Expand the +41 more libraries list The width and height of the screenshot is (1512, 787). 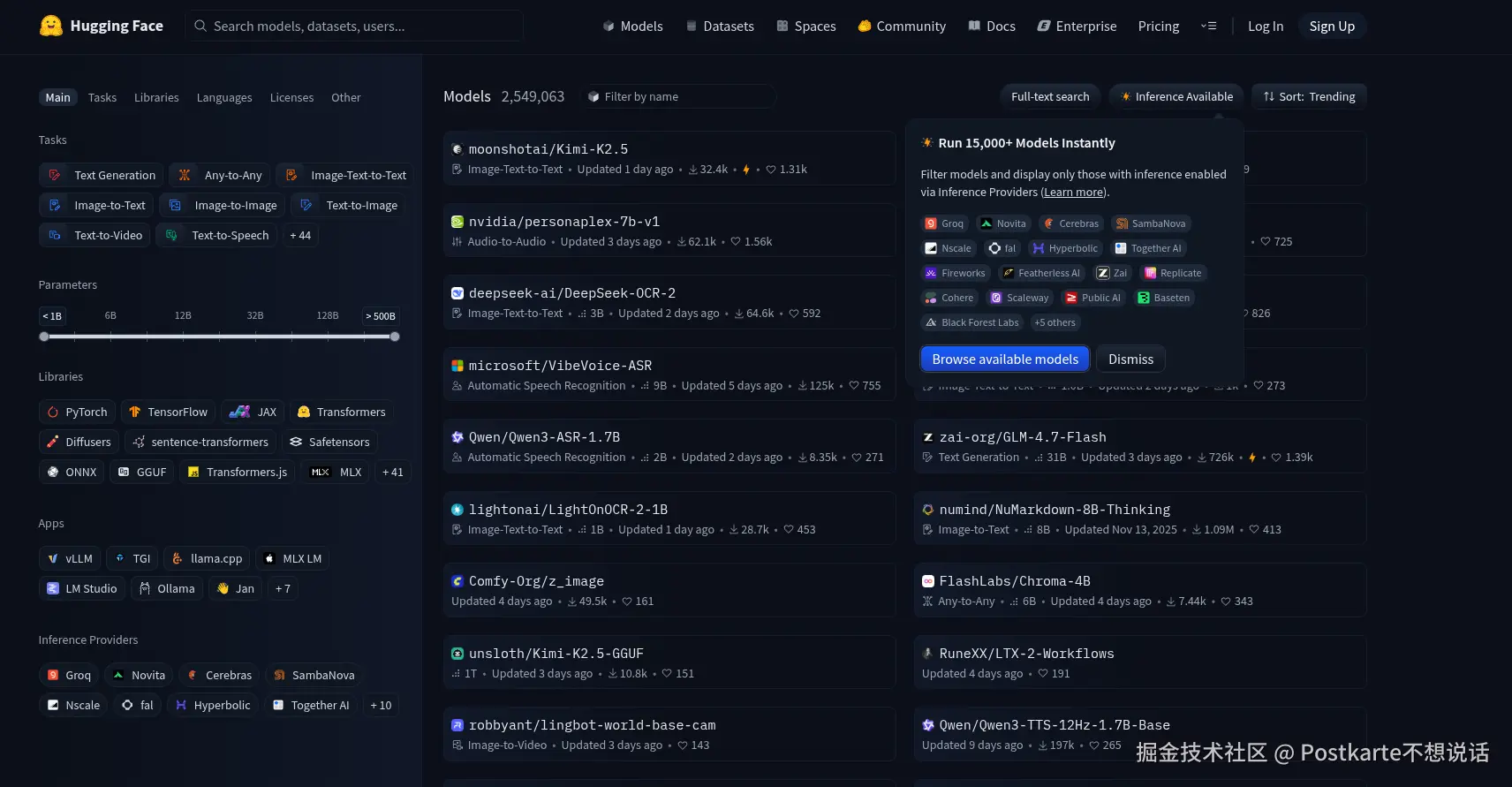click(x=393, y=472)
